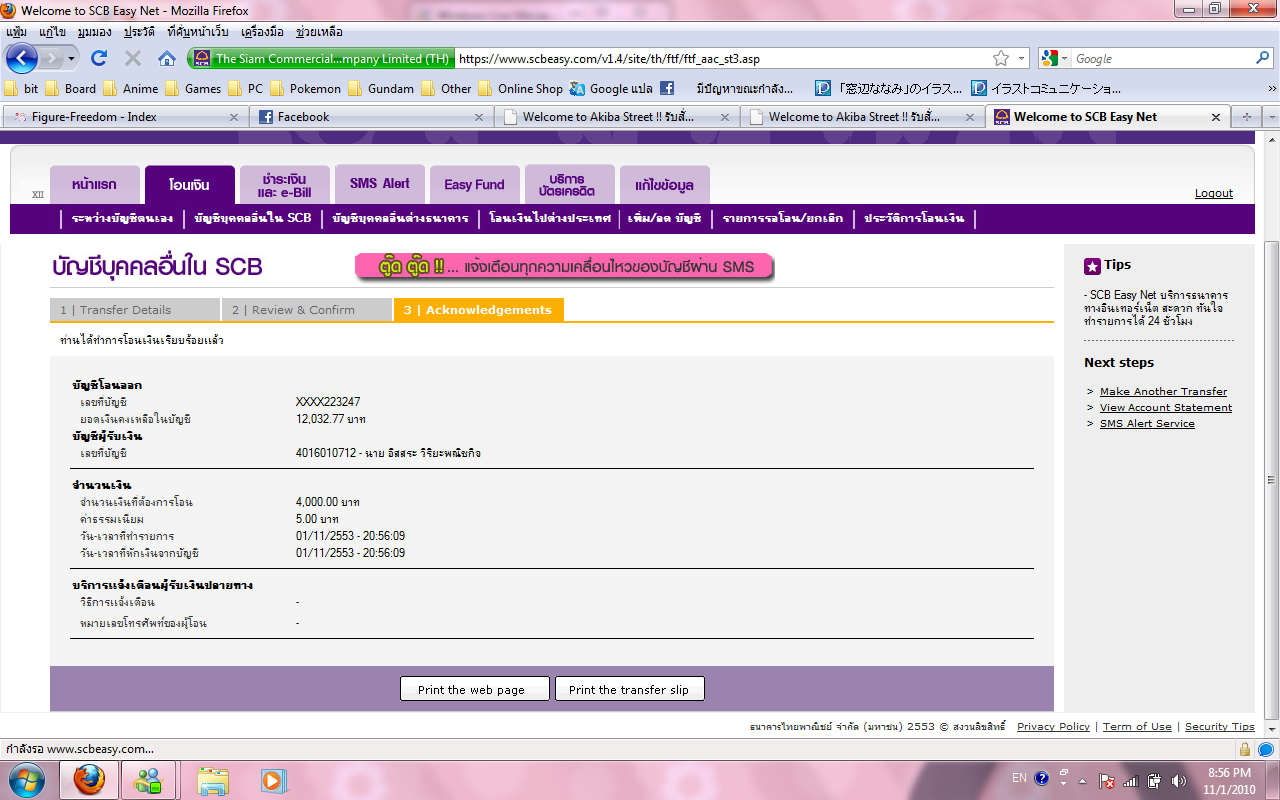Viewport: 1280px width, 800px height.
Task: Click the address bar URL field
Action: [x=723, y=59]
